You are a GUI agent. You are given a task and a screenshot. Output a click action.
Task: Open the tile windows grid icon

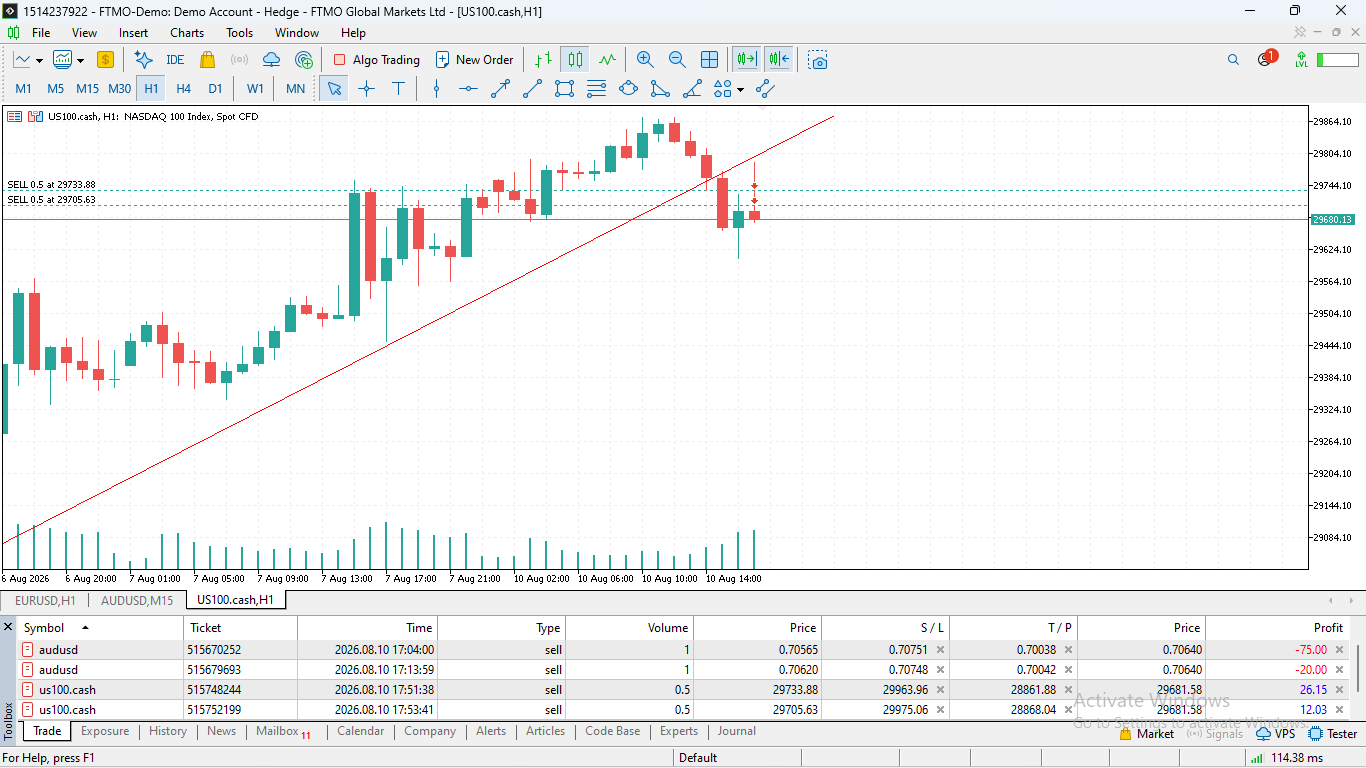(709, 60)
